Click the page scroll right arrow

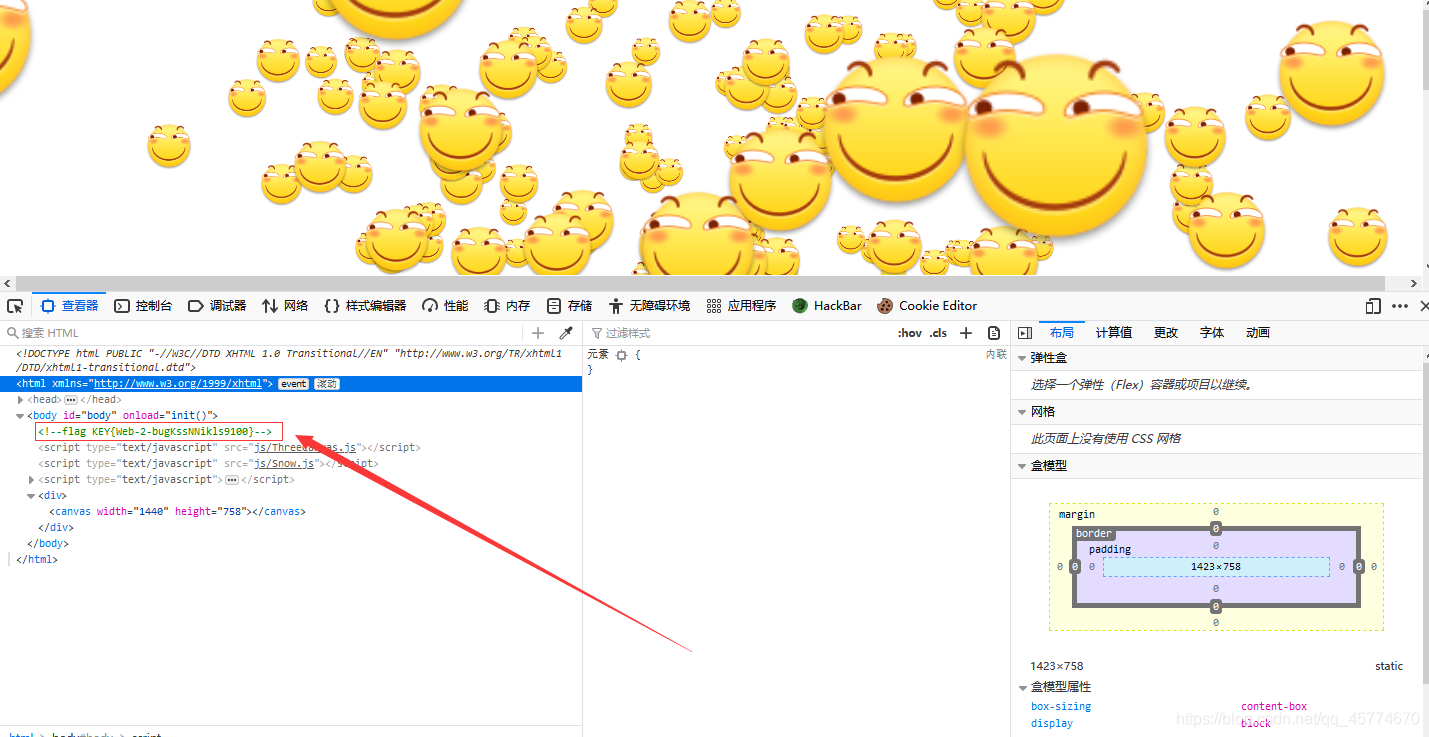[1414, 284]
